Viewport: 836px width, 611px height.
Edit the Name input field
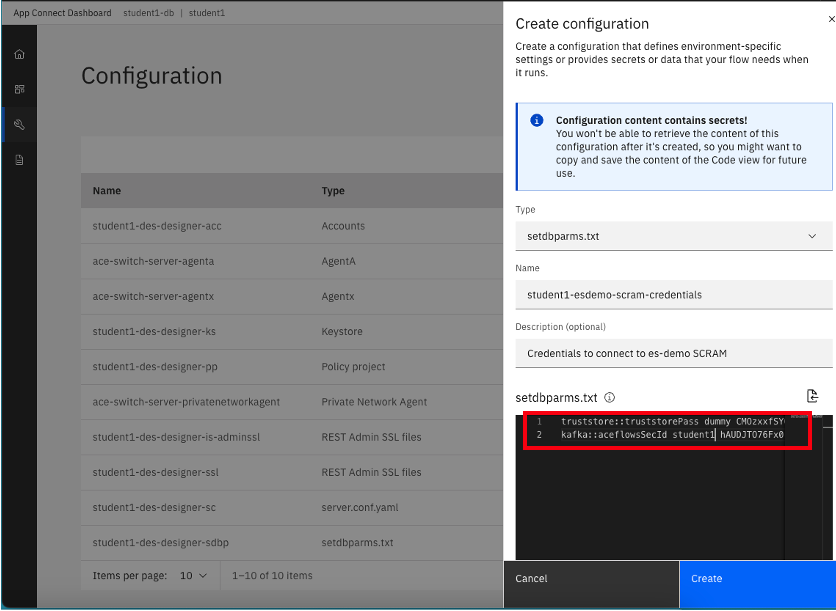[674, 295]
